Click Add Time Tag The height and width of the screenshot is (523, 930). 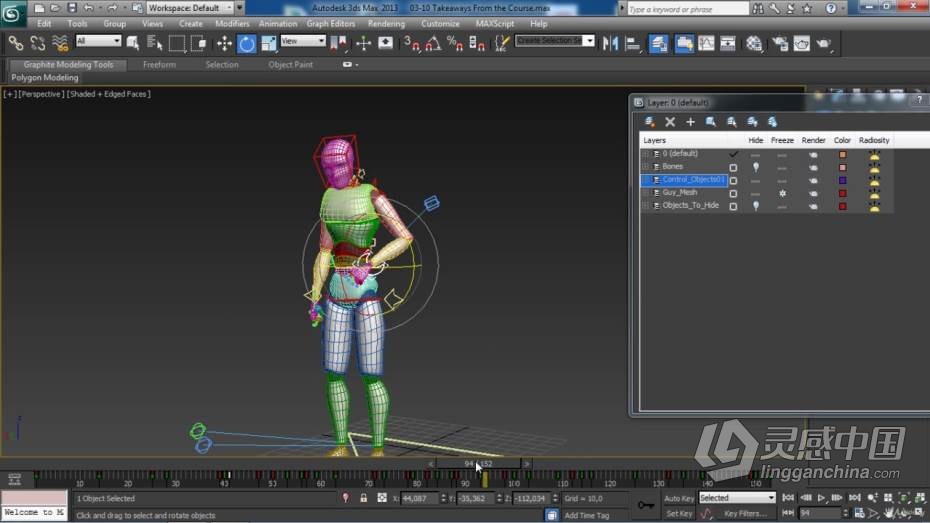587,515
